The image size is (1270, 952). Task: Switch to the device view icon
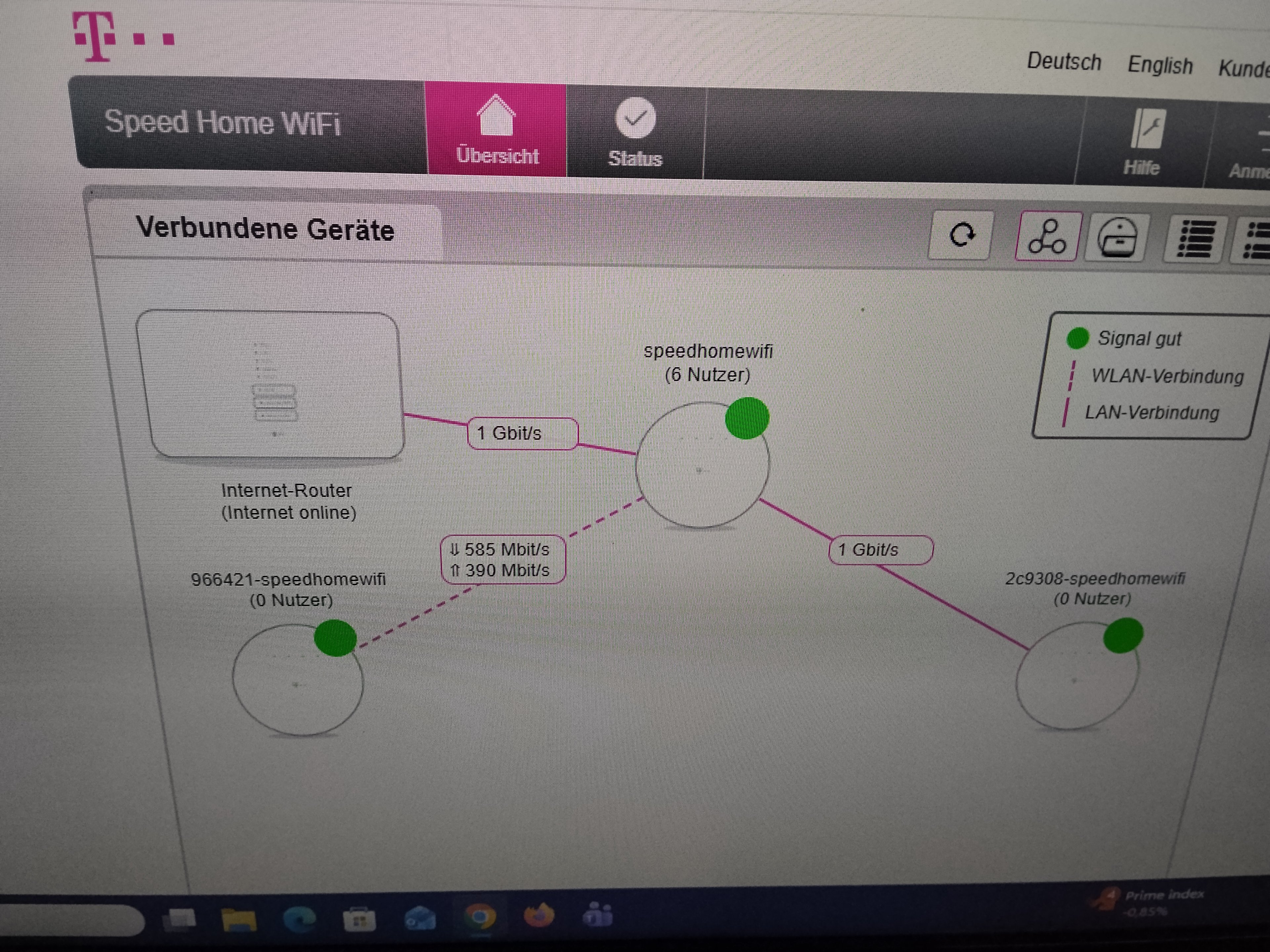(x=1117, y=238)
